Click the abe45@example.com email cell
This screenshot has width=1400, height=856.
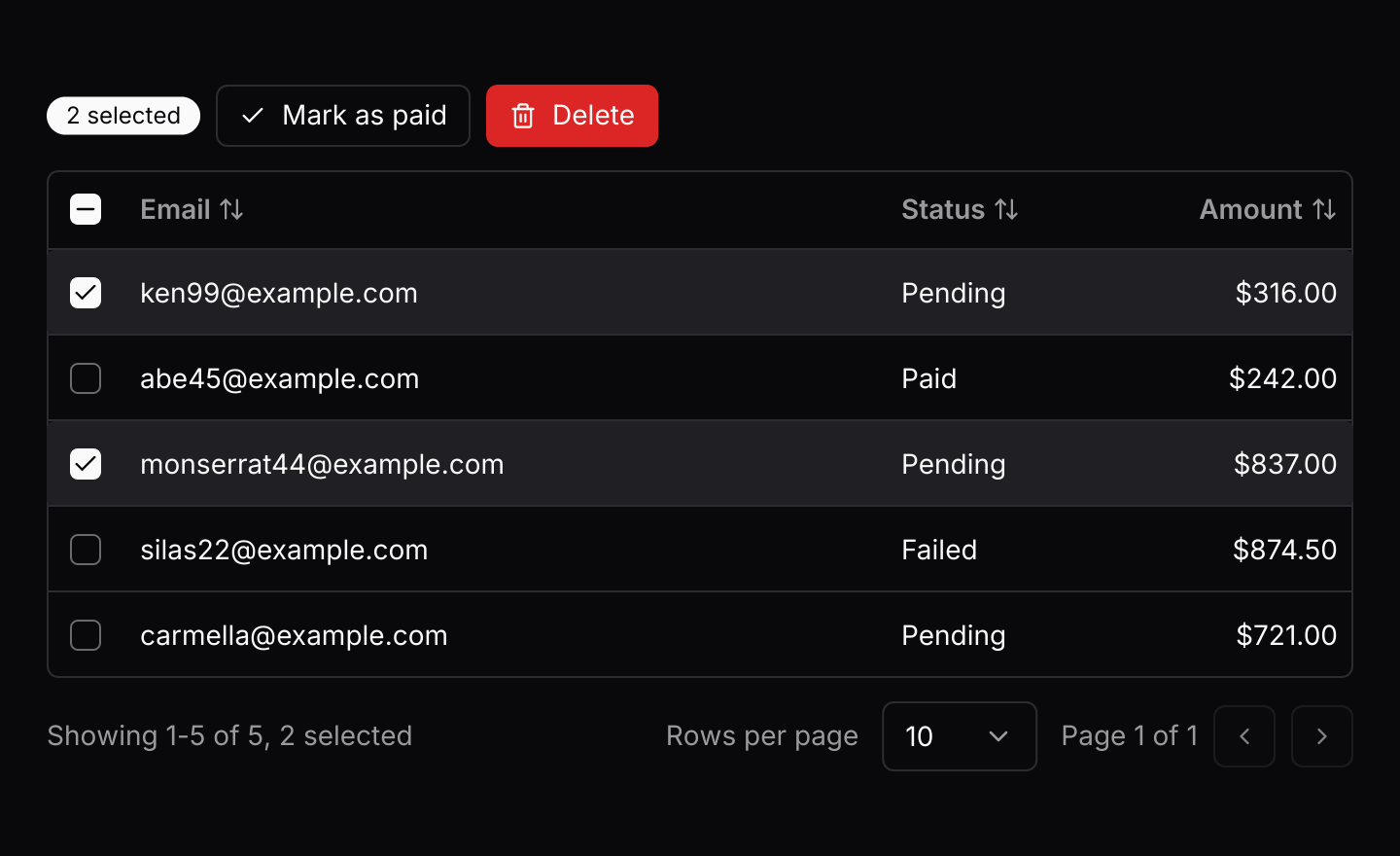point(280,378)
